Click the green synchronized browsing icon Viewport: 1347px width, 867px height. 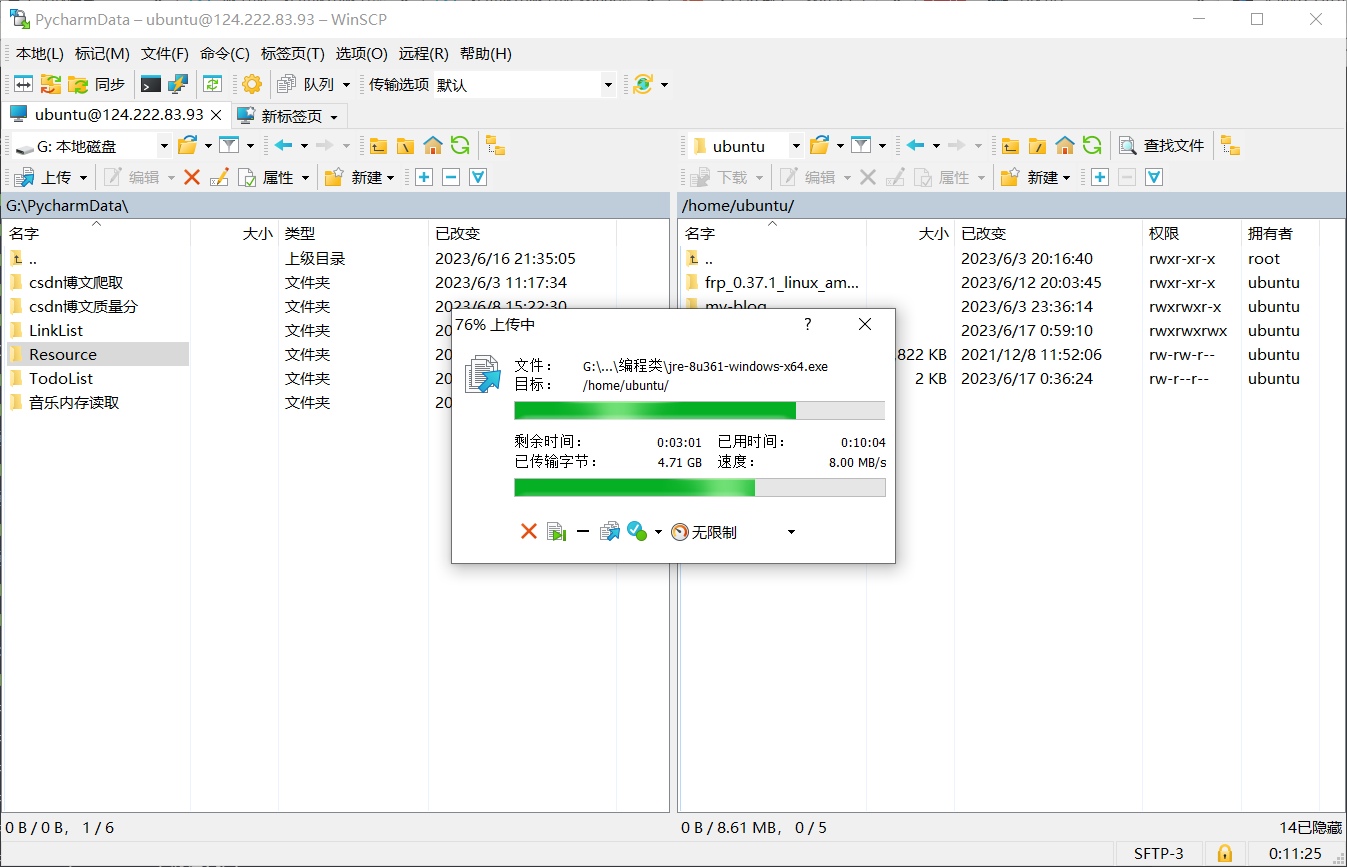click(x=212, y=84)
